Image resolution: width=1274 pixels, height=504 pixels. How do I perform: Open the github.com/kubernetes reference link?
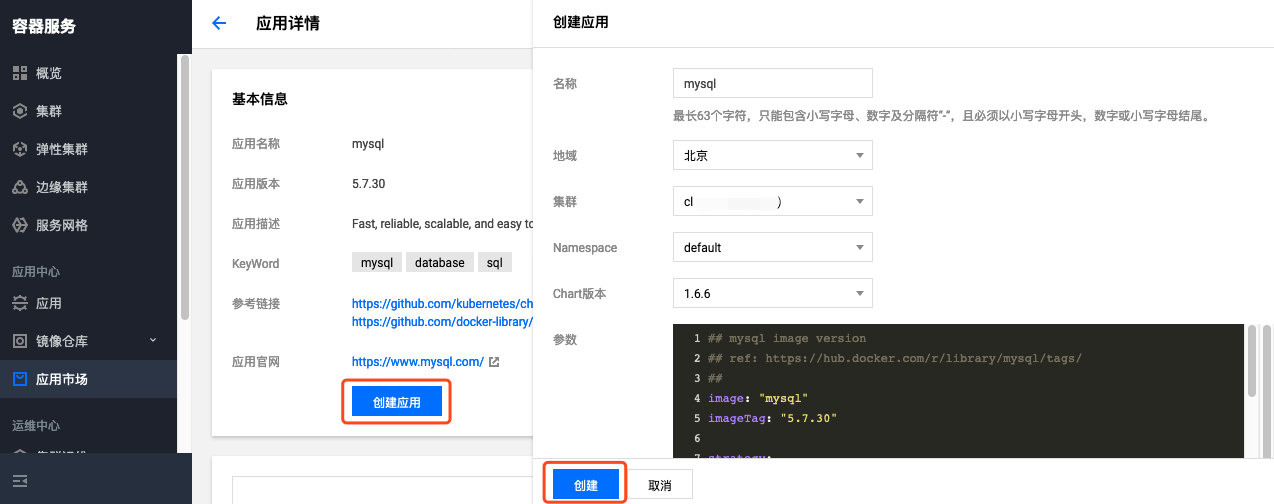click(442, 303)
